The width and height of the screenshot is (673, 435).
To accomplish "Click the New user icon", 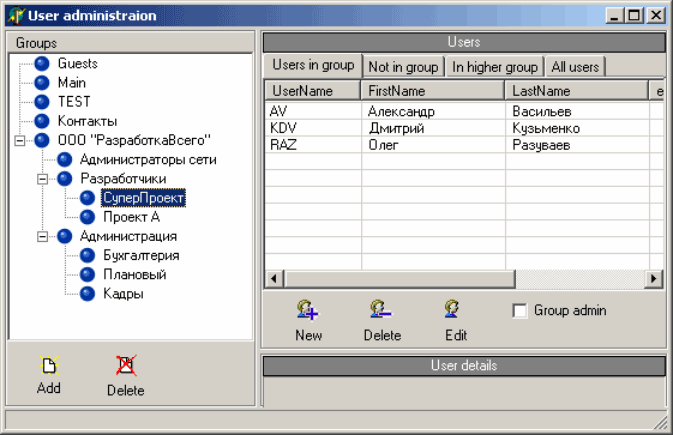I will [x=308, y=311].
